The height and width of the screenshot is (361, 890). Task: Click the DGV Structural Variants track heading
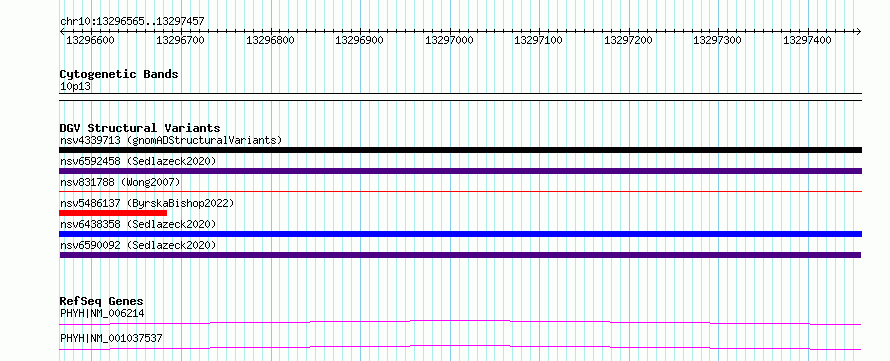[x=140, y=128]
